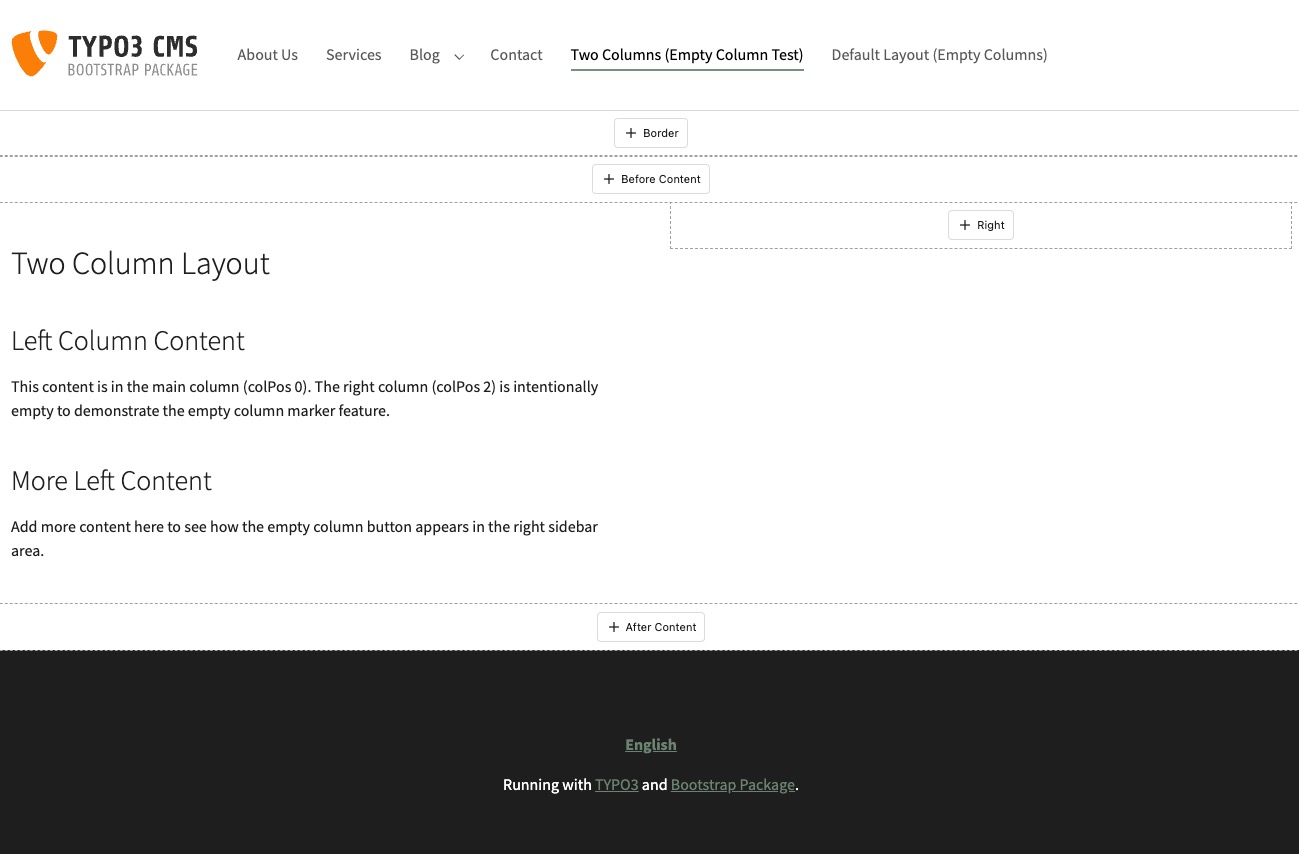Add content using the Right column button
This screenshot has width=1299, height=855.
click(980, 225)
